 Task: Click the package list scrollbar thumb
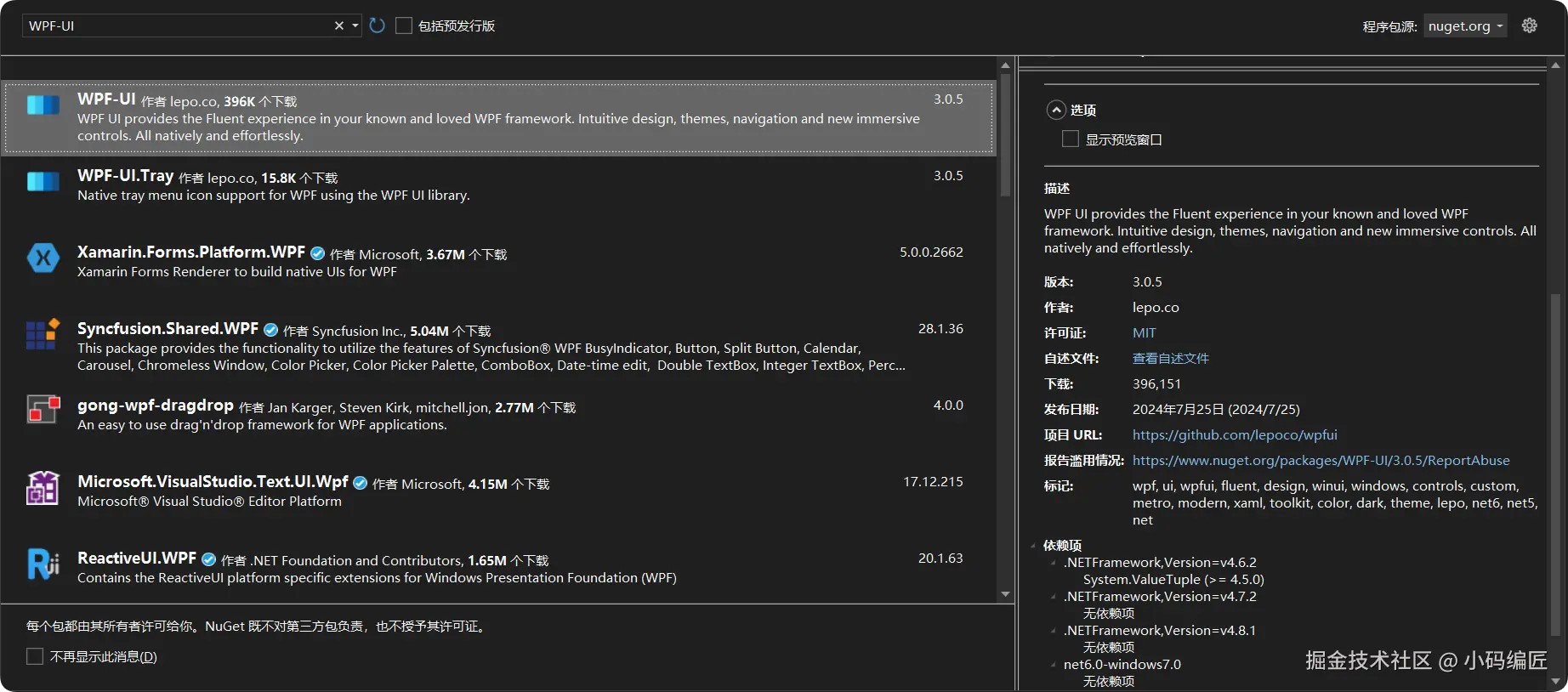tap(1005, 134)
